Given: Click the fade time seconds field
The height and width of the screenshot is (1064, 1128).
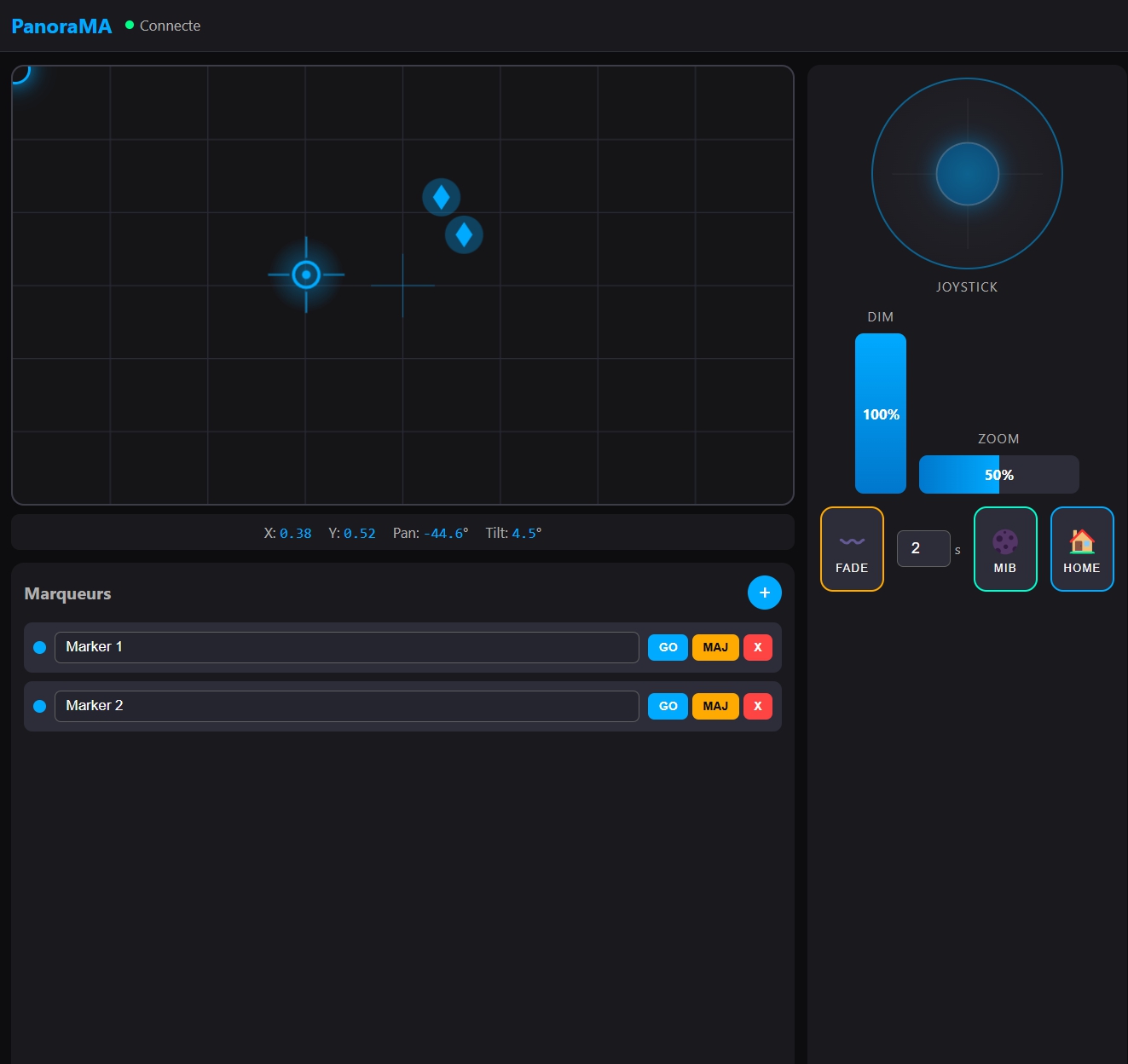Looking at the screenshot, I should point(923,548).
